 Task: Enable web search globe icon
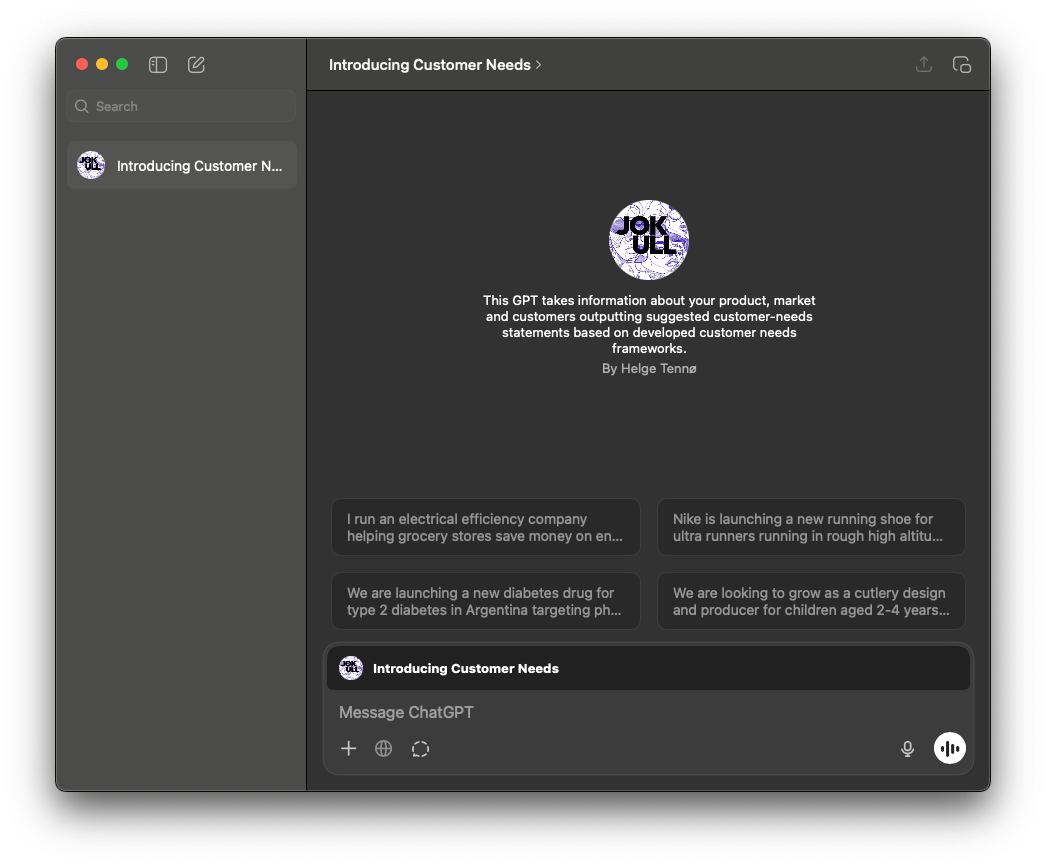point(384,748)
